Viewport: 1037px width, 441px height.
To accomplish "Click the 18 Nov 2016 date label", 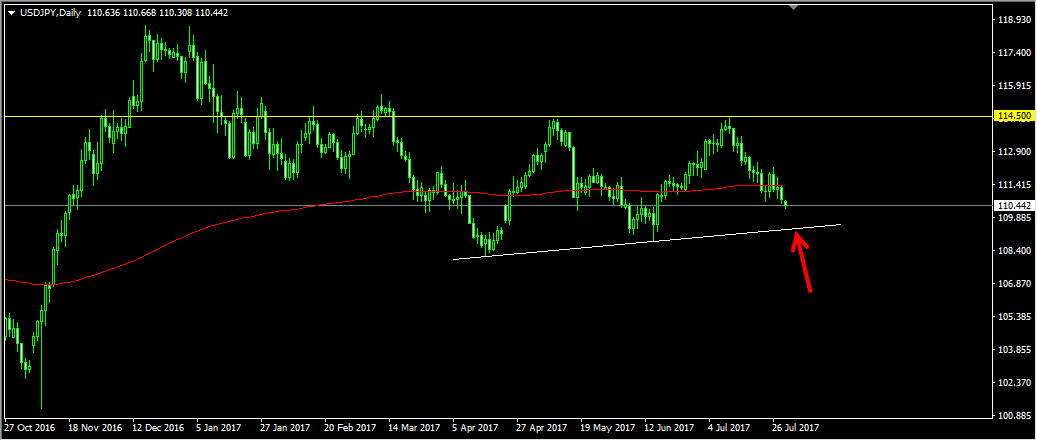I will click(93, 428).
